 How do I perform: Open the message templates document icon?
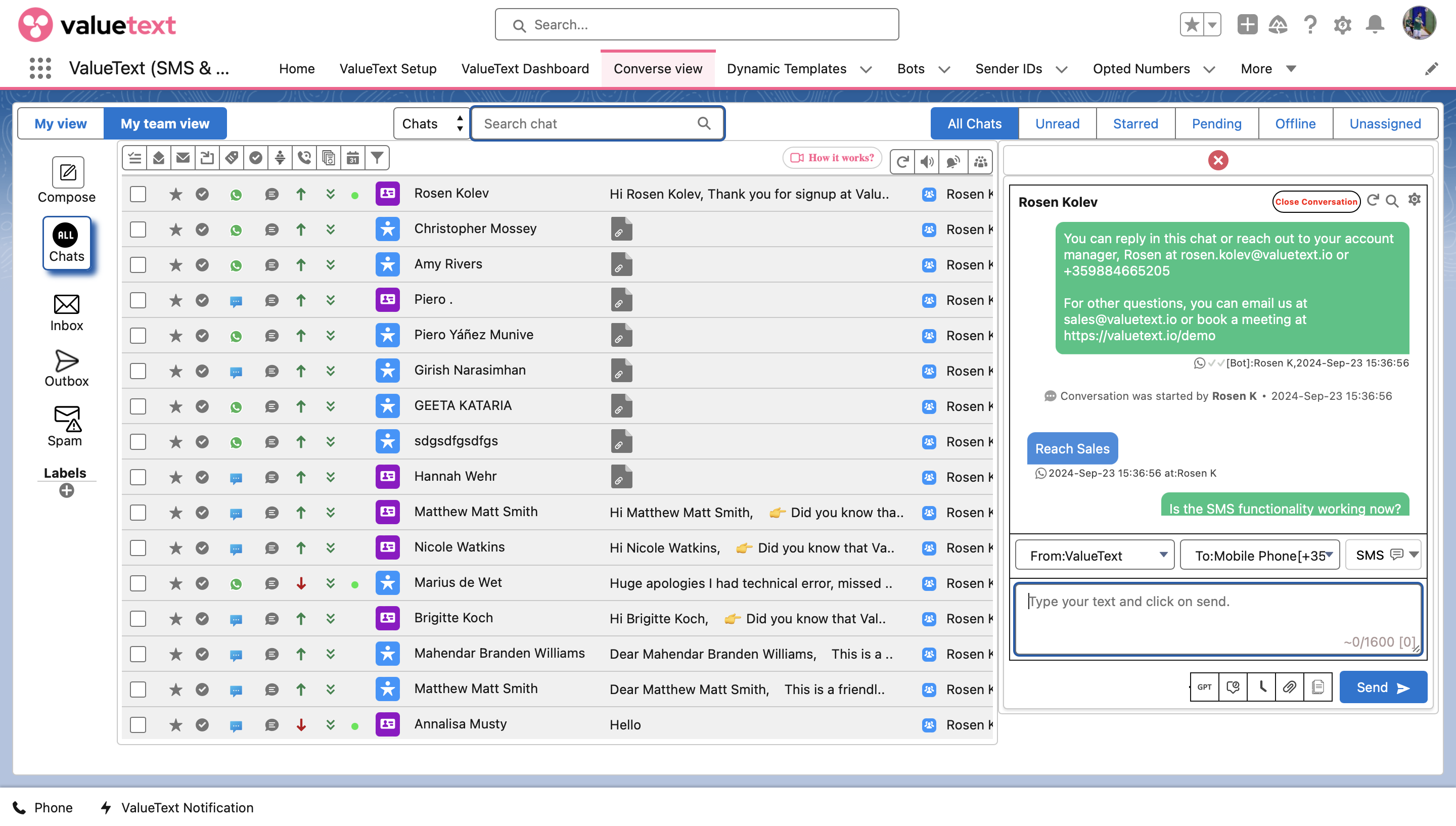[x=1317, y=687]
